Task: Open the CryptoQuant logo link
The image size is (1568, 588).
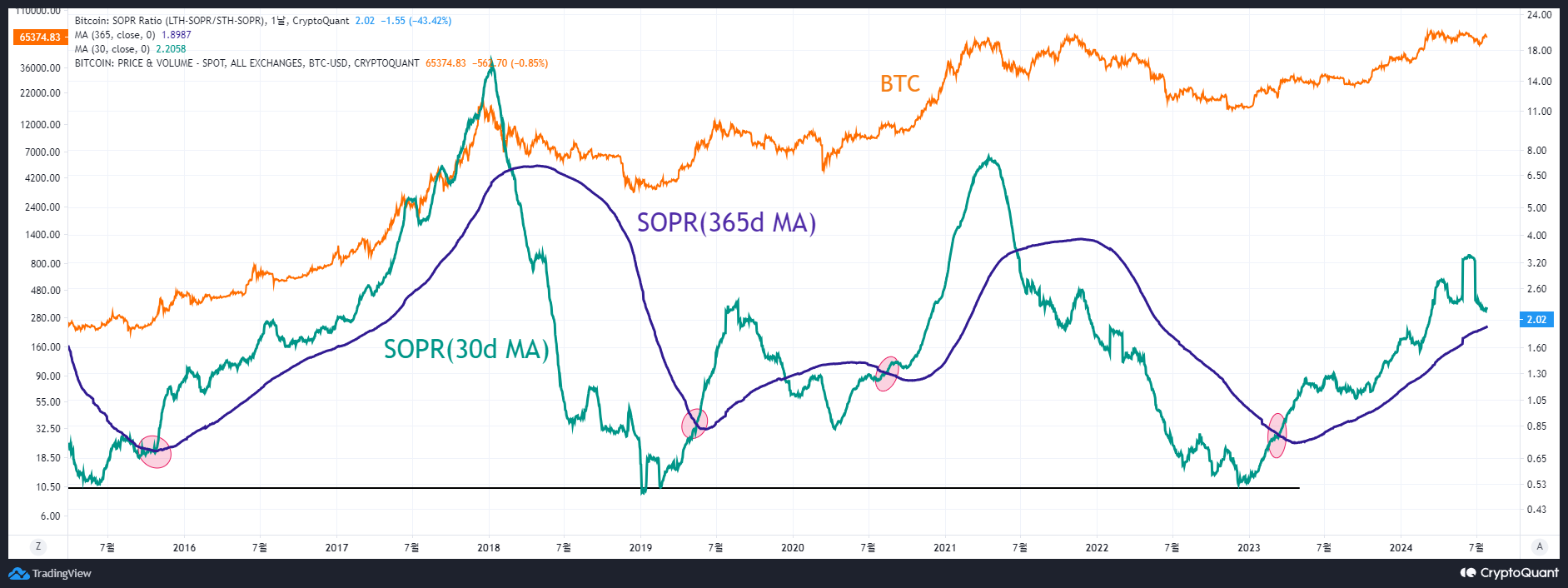Action: (1508, 573)
